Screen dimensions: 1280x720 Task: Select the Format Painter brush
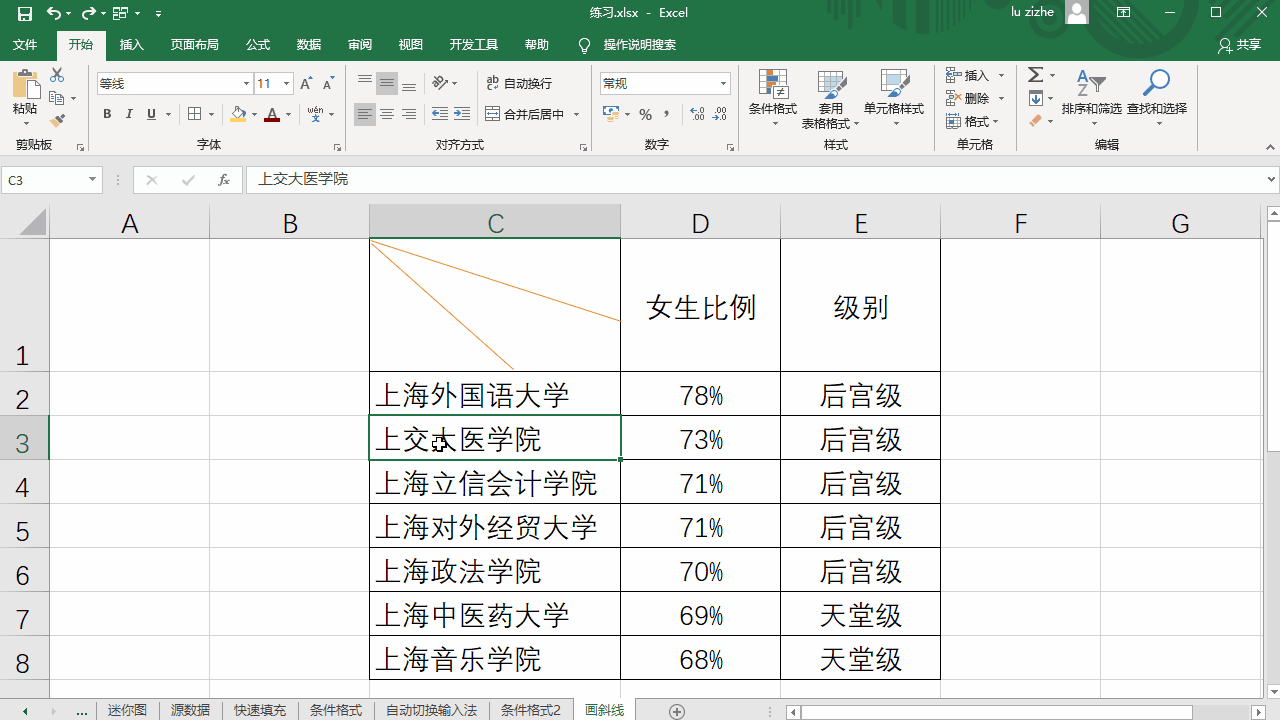(x=57, y=121)
